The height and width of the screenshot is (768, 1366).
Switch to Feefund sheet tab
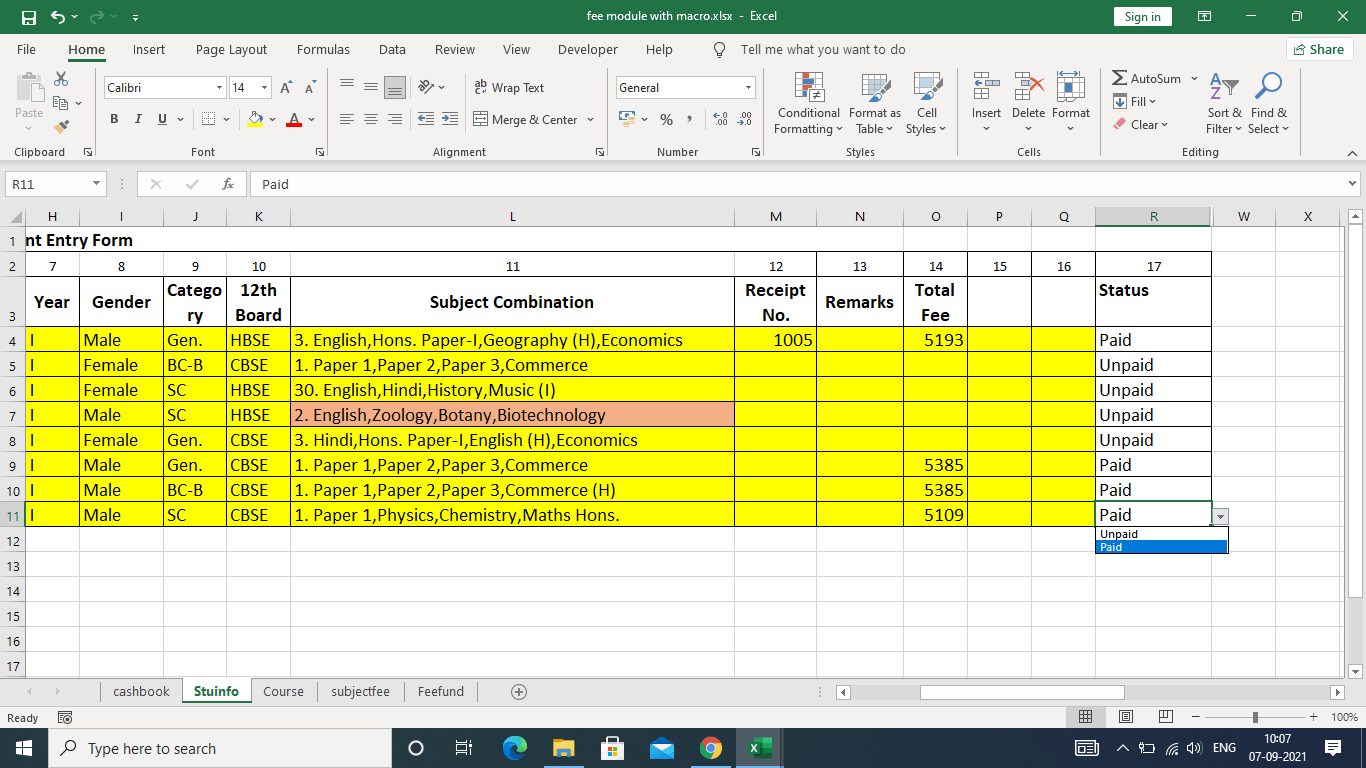coord(441,691)
